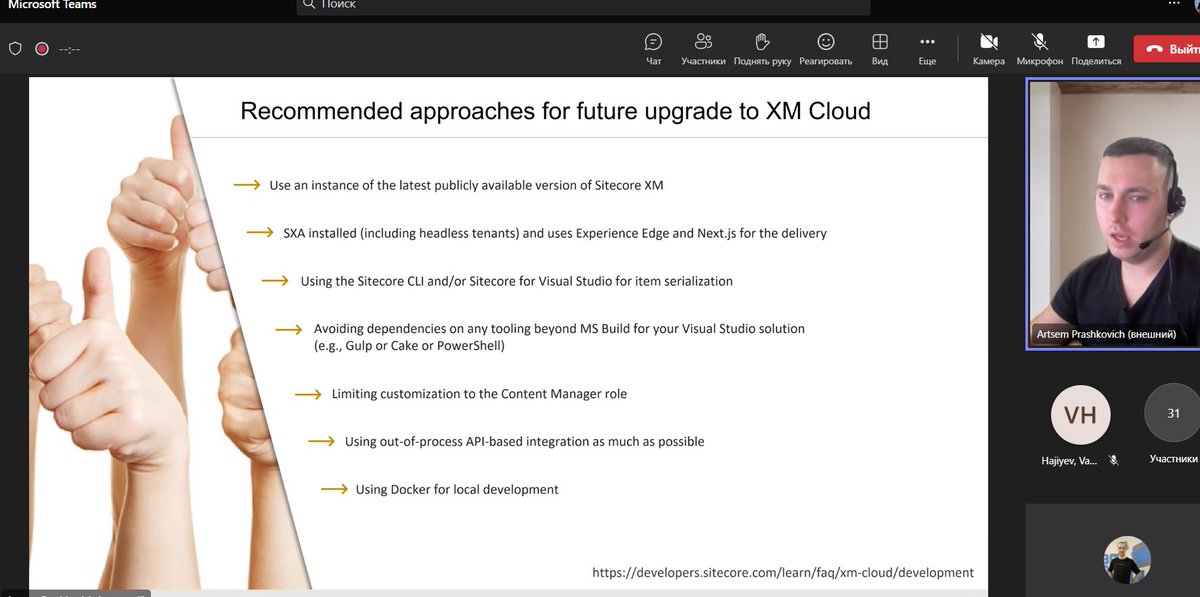Click the meeting timer display
Screen dimensions: 1200x597
pyautogui.click(x=69, y=48)
